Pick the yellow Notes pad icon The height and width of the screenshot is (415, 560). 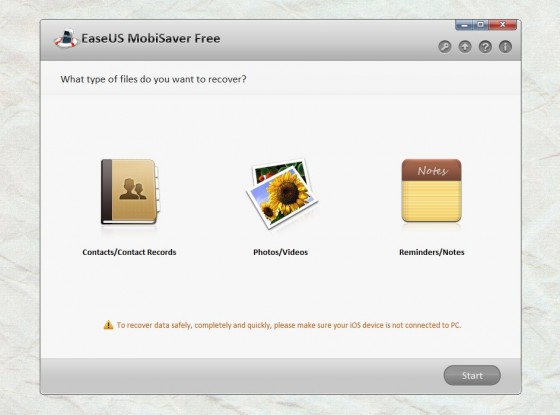pos(431,190)
